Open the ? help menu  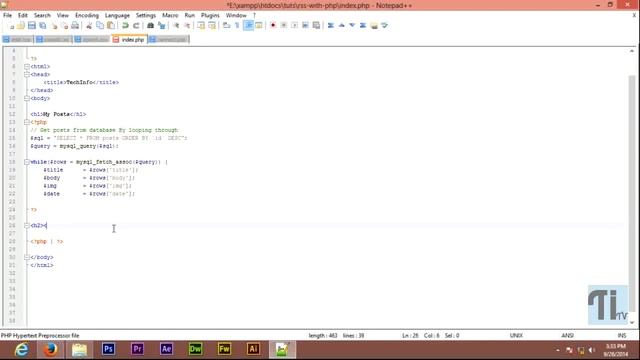[x=254, y=16]
